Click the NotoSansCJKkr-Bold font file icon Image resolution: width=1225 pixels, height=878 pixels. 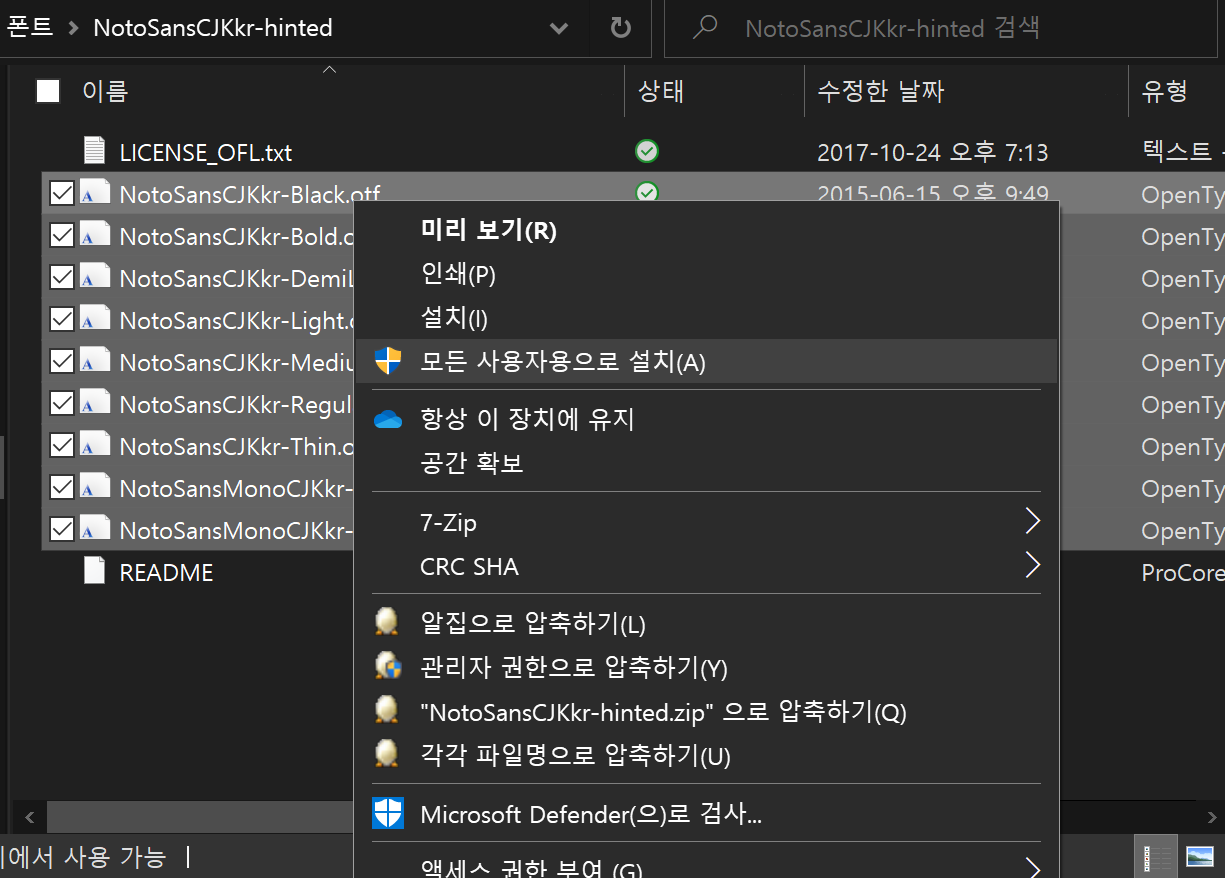coord(94,235)
